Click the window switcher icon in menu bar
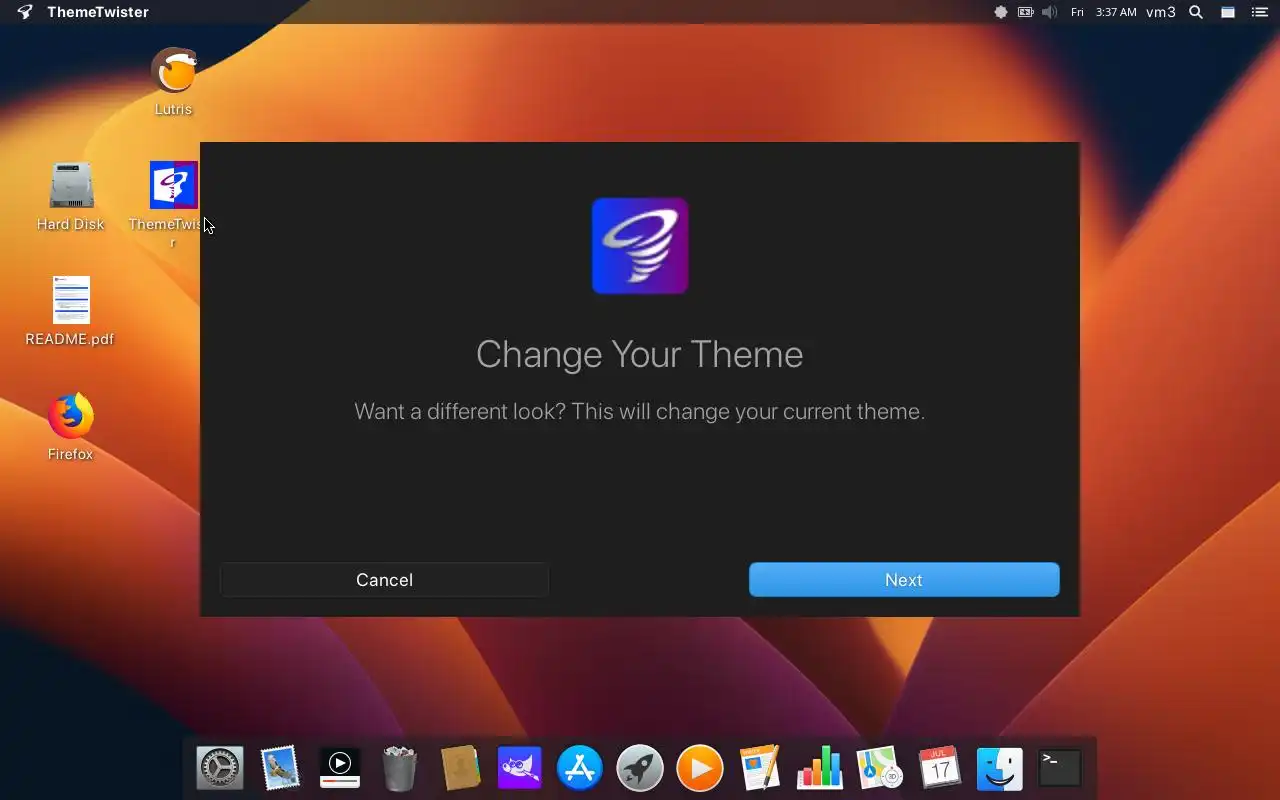Image resolution: width=1280 pixels, height=800 pixels. coord(1228,12)
